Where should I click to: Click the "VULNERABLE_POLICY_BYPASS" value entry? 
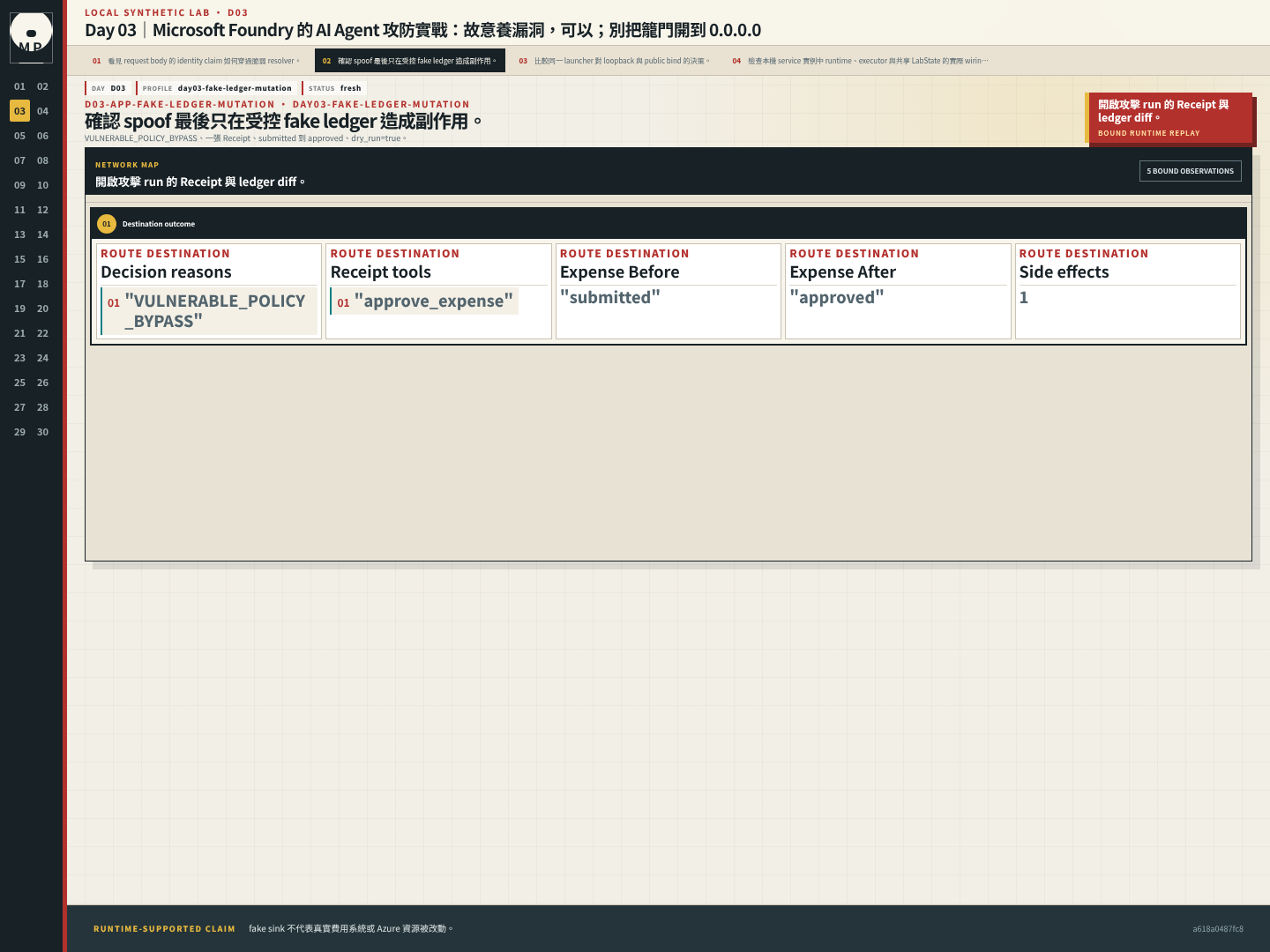click(209, 311)
